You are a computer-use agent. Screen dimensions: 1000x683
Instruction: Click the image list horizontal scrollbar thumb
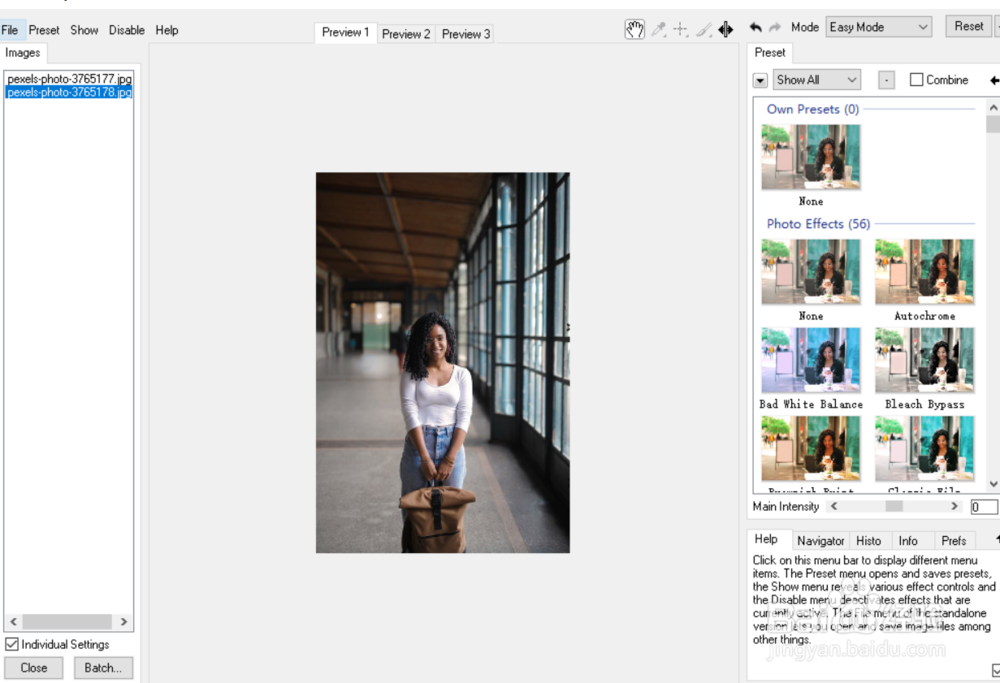tap(67, 621)
